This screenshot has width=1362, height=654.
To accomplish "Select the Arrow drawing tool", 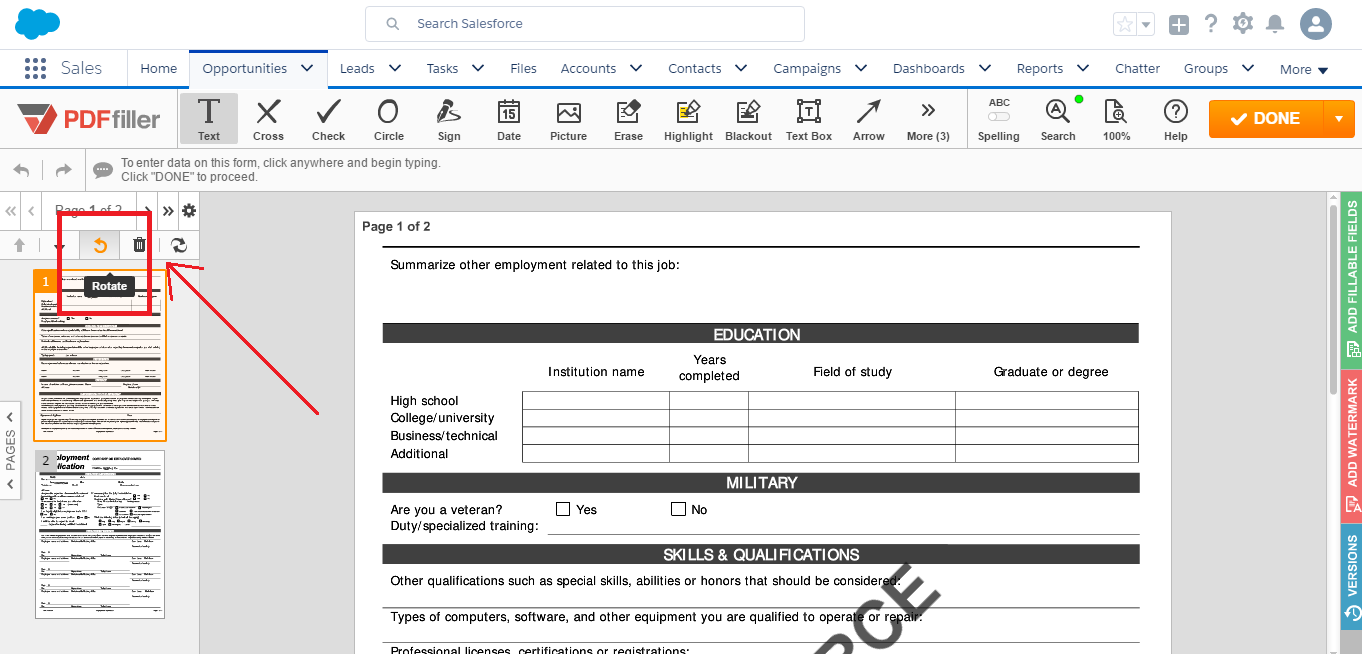I will 868,119.
